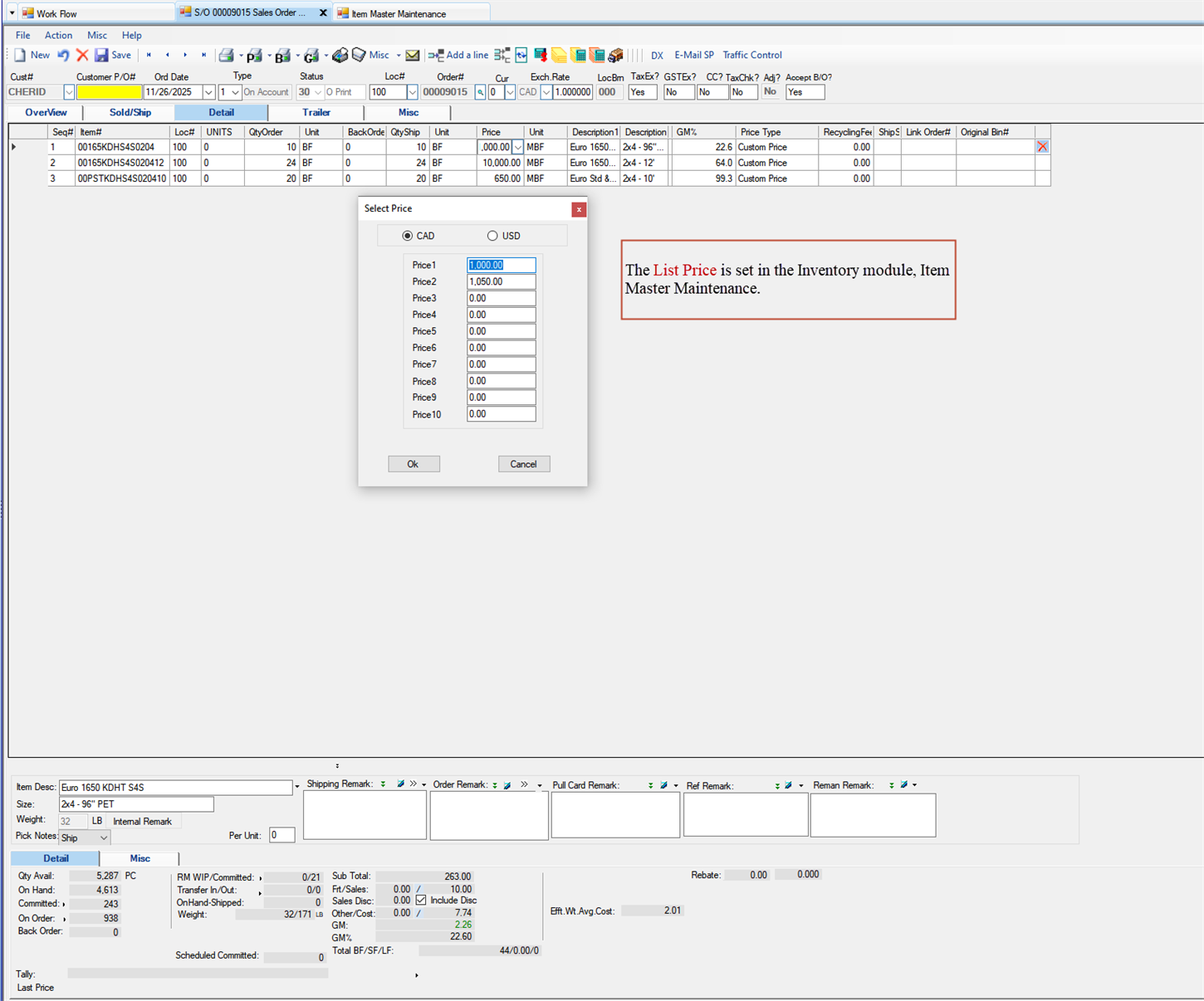
Task: Open the Action menu
Action: (58, 35)
